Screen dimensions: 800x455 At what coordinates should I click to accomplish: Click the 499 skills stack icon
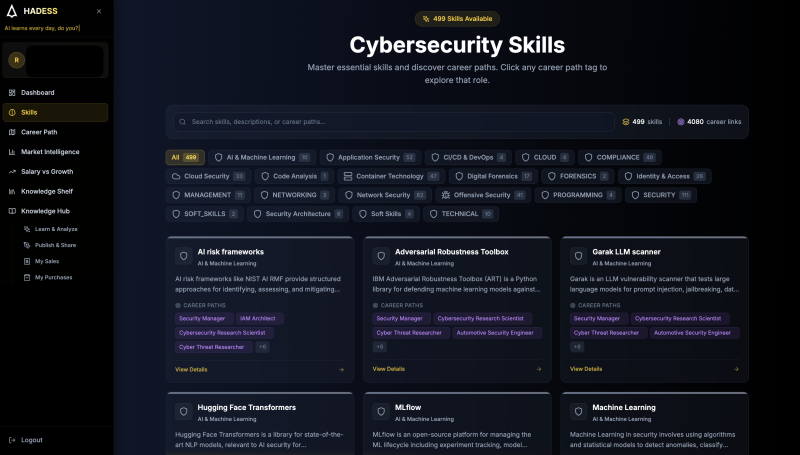tap(626, 122)
